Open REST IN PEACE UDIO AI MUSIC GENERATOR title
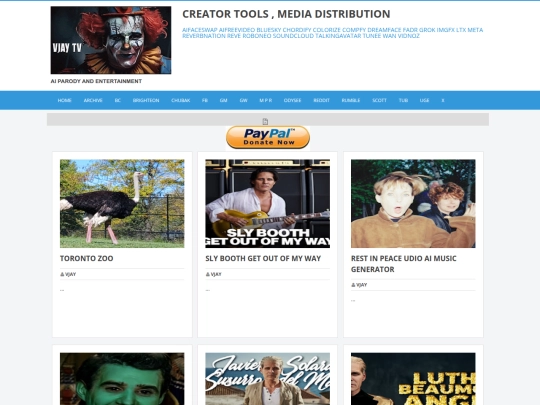The width and height of the screenshot is (540, 405). click(404, 264)
